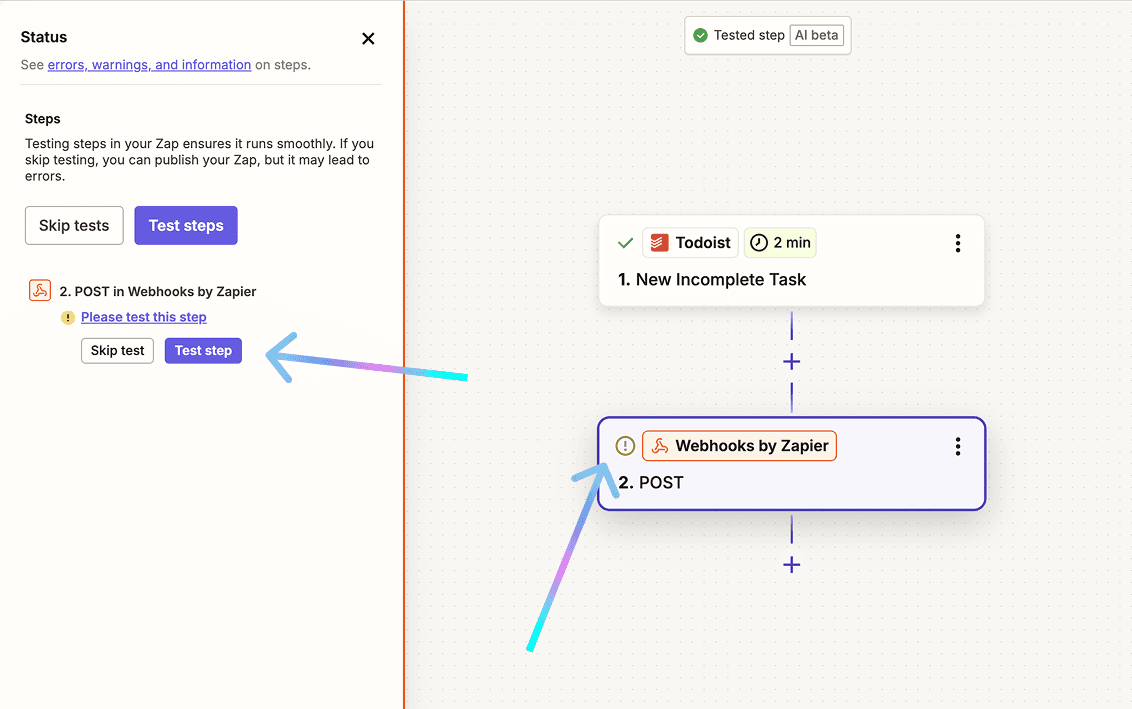This screenshot has height=709, width=1132.
Task: Run all tests with Test steps
Action: pyautogui.click(x=186, y=225)
